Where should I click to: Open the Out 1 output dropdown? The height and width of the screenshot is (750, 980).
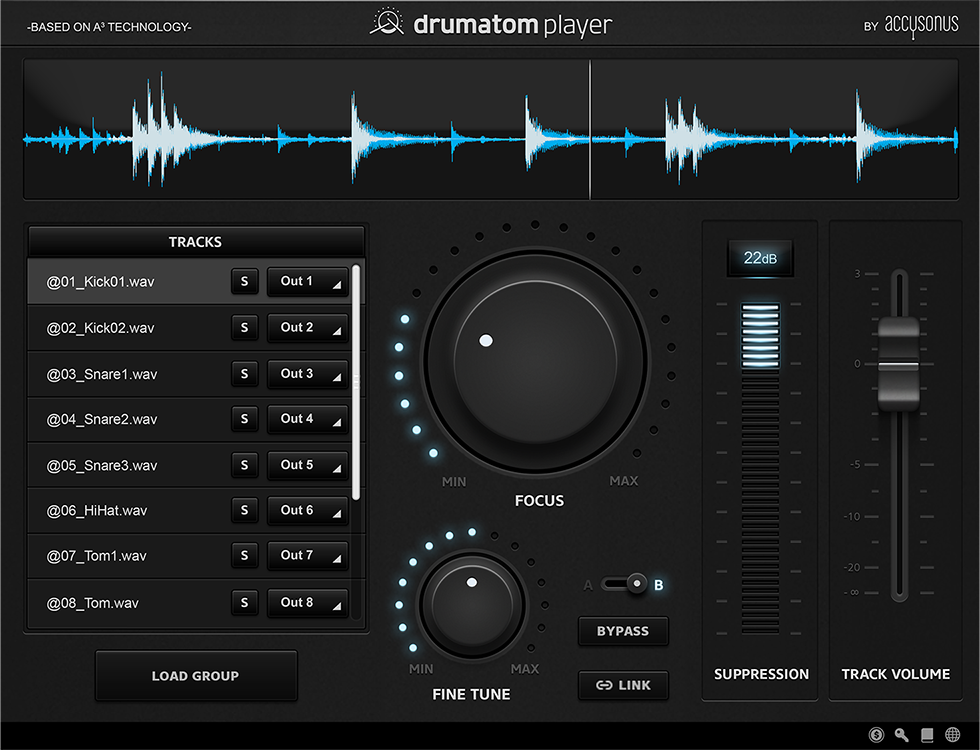tap(308, 281)
